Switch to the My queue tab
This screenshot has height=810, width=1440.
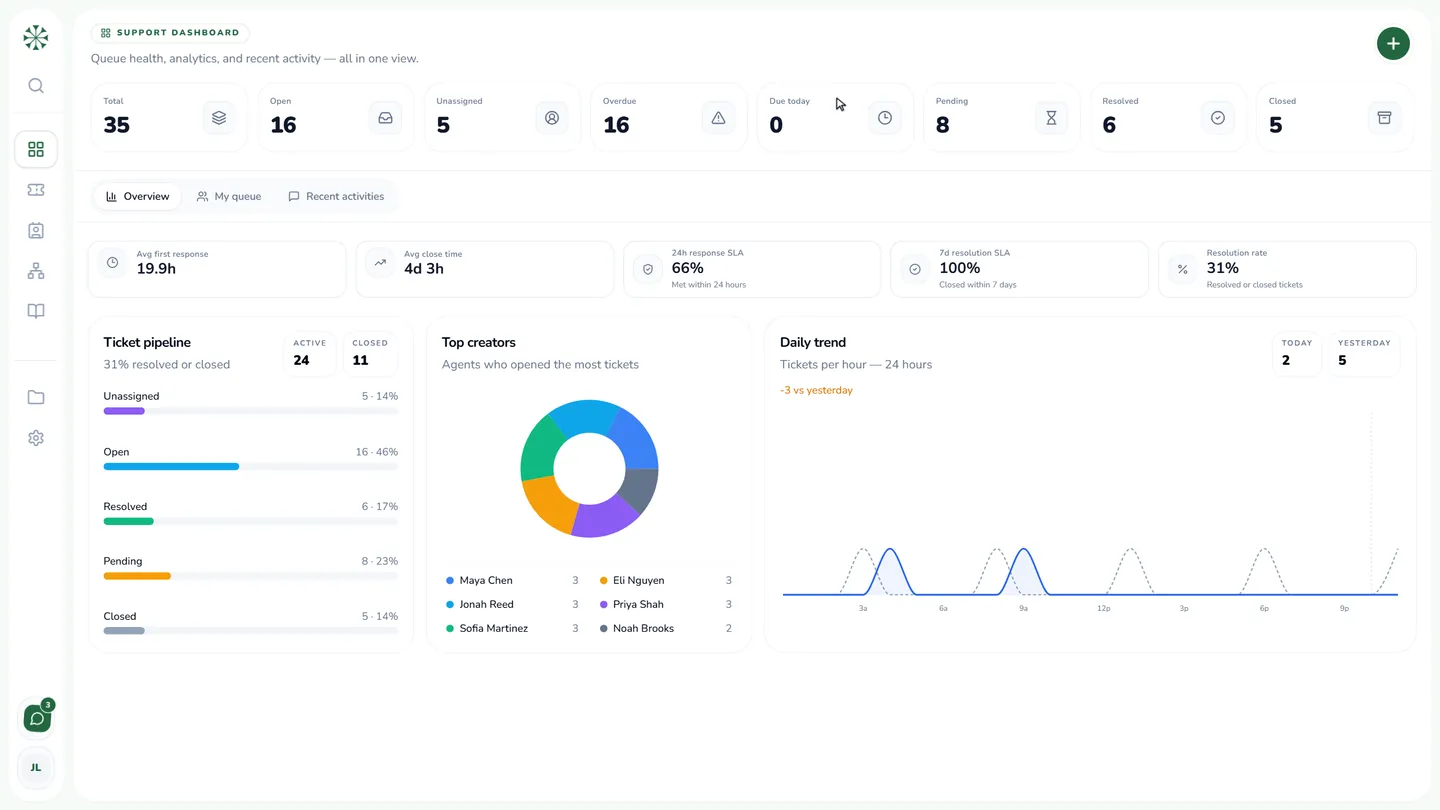click(229, 197)
